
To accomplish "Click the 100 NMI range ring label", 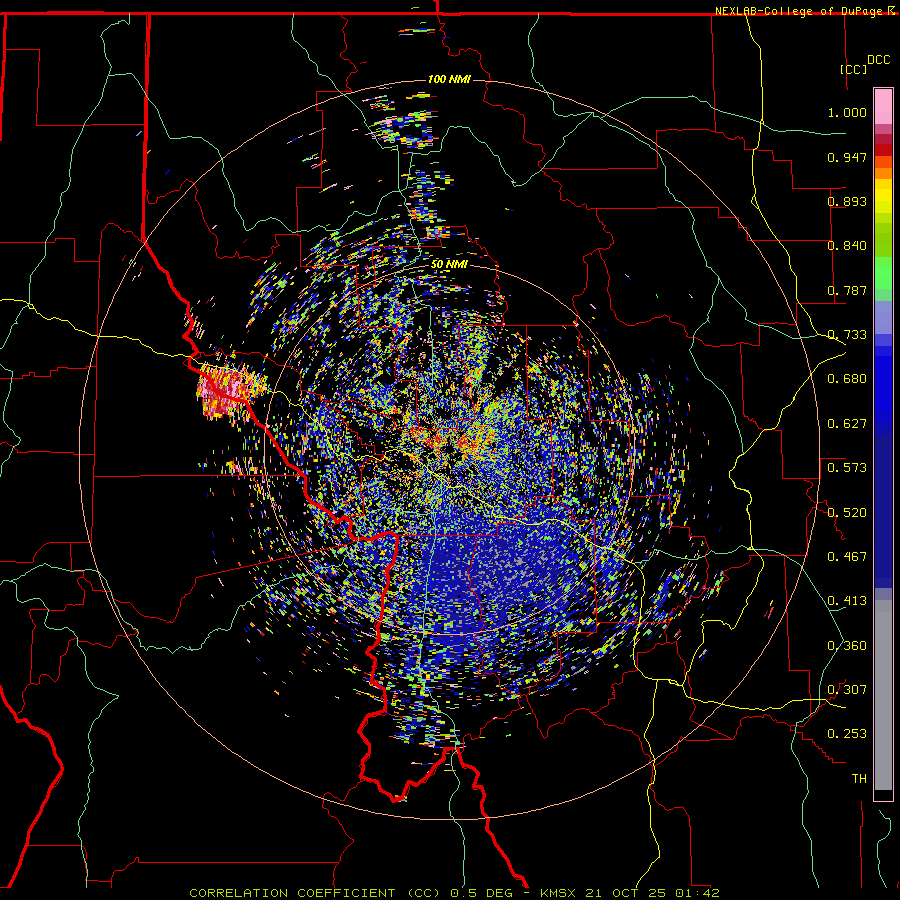I will 449,79.
